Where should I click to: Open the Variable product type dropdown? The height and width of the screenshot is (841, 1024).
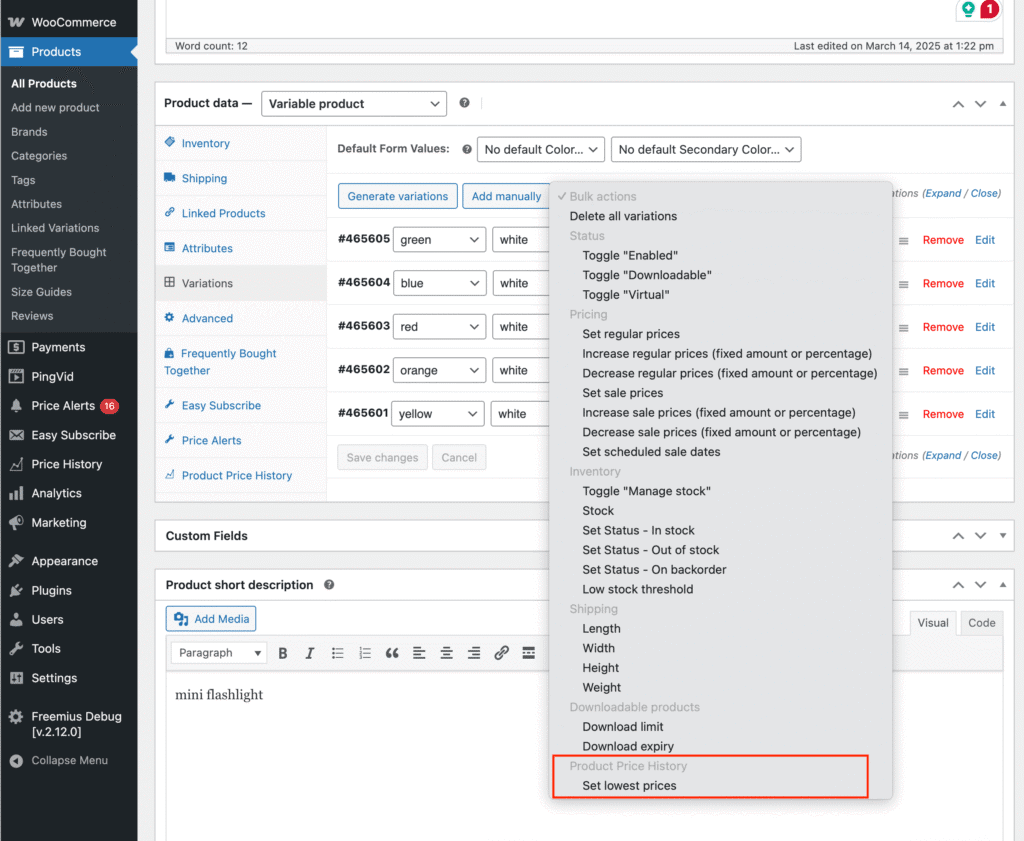353,104
